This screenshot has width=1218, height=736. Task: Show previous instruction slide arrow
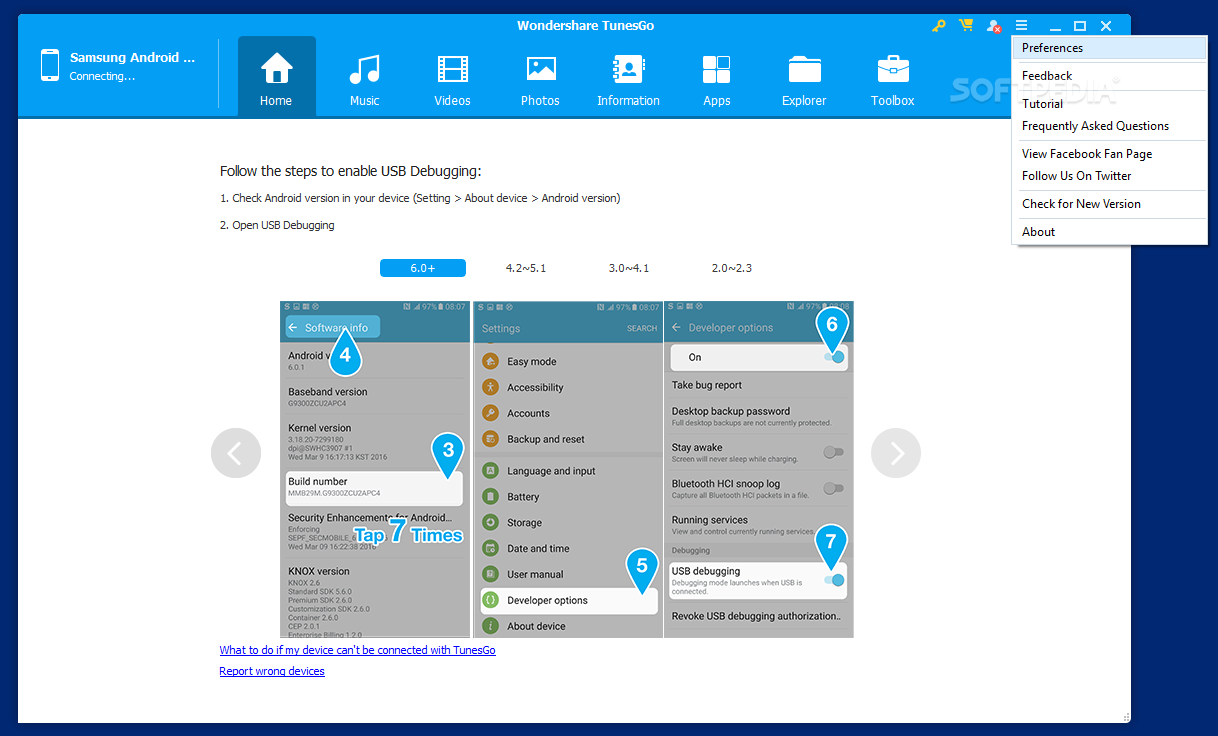click(x=236, y=453)
